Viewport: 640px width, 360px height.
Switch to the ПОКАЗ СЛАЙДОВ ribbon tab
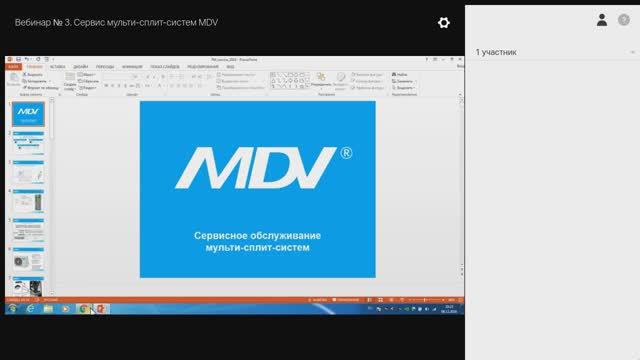[x=164, y=67]
